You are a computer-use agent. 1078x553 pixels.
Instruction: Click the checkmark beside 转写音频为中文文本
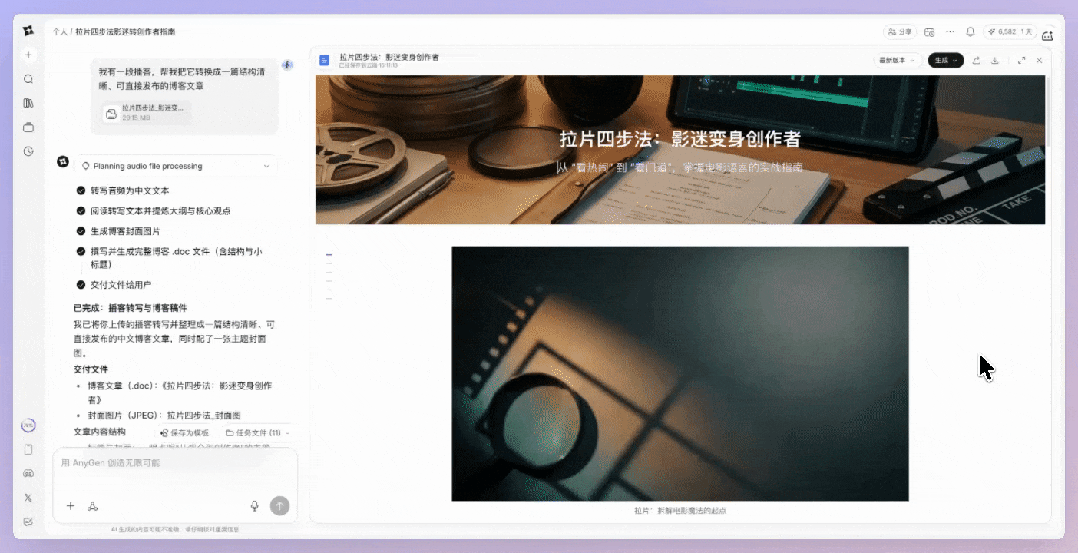[81, 190]
